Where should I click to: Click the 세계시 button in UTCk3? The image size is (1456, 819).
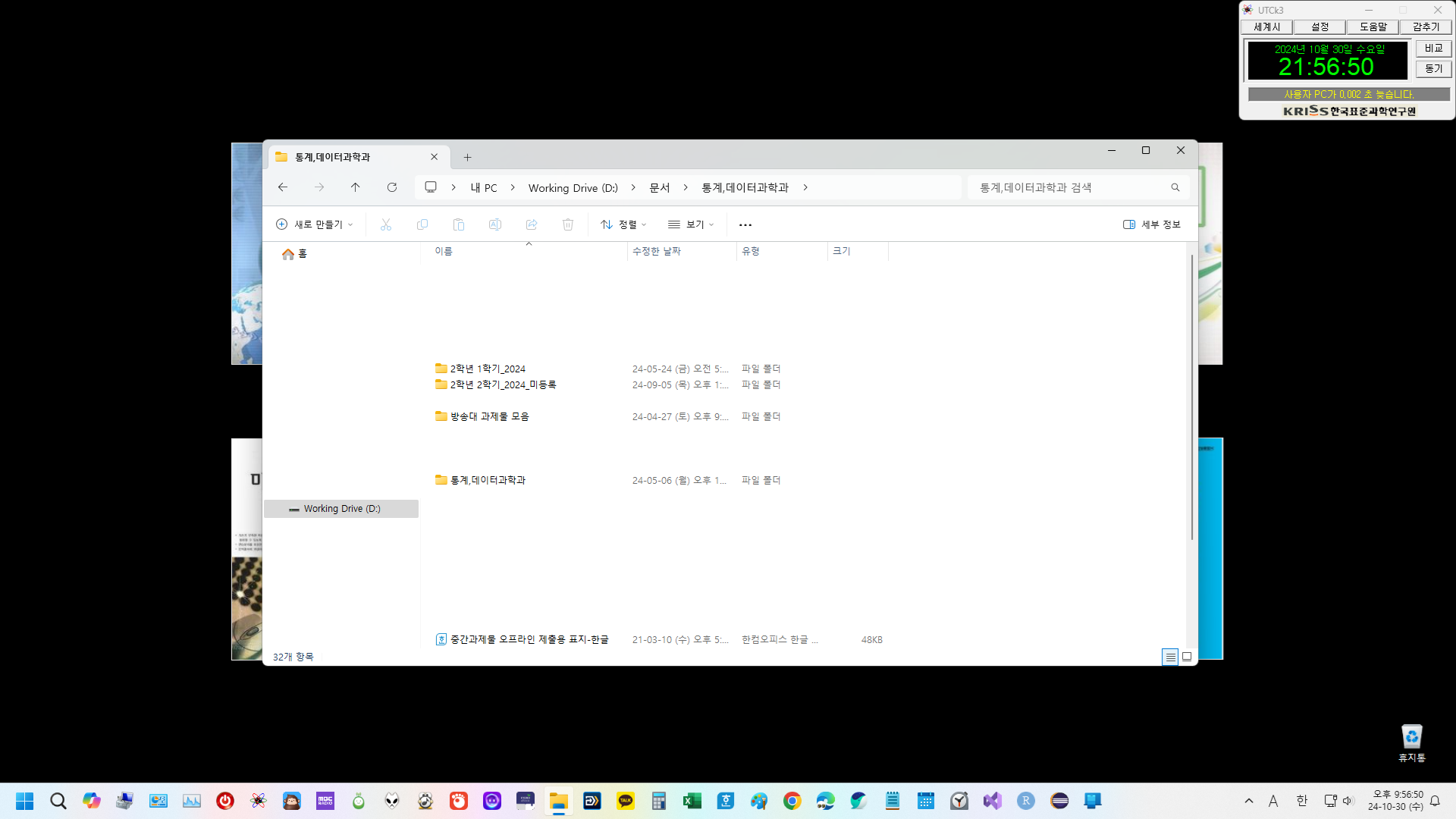point(1266,27)
